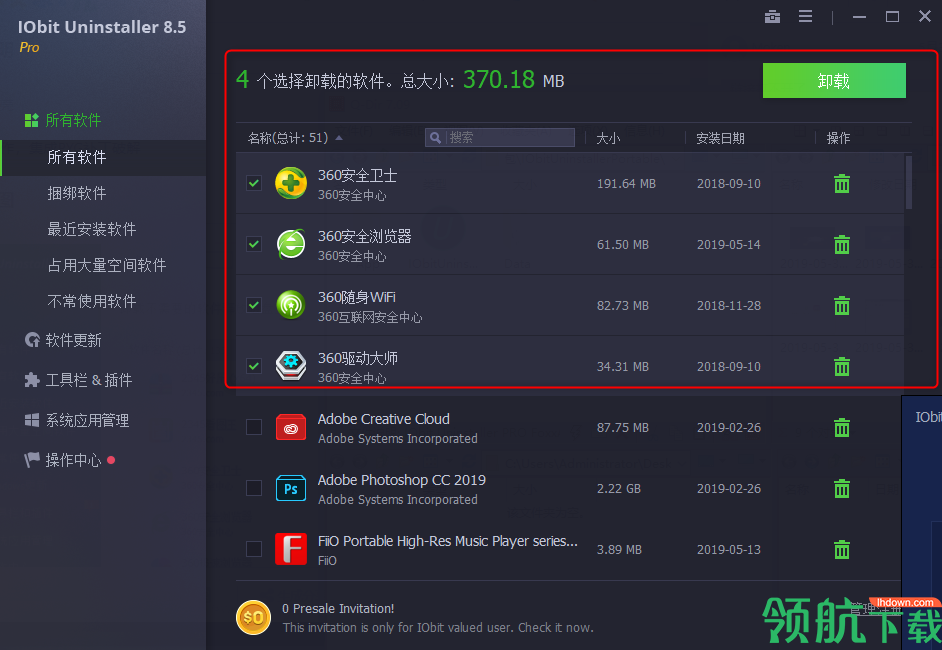This screenshot has height=650, width=942.
Task: Uncheck the 360安全卫士 checkbox
Action: [x=254, y=183]
